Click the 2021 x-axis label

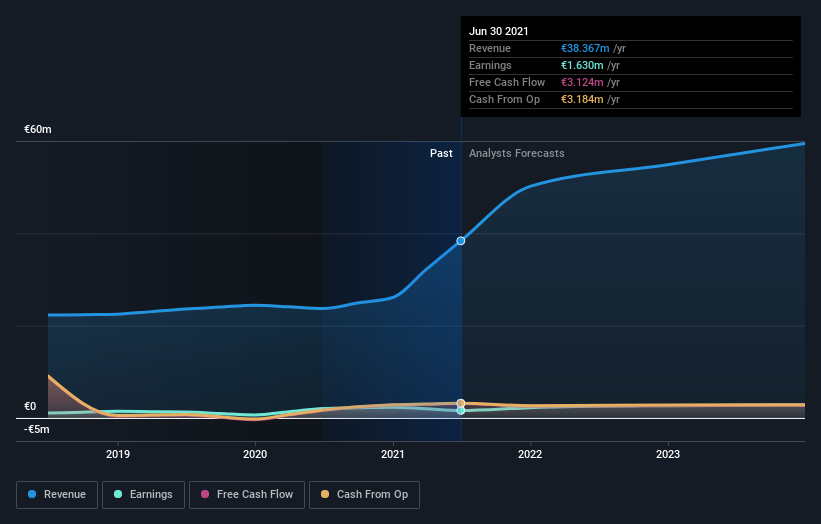(393, 454)
